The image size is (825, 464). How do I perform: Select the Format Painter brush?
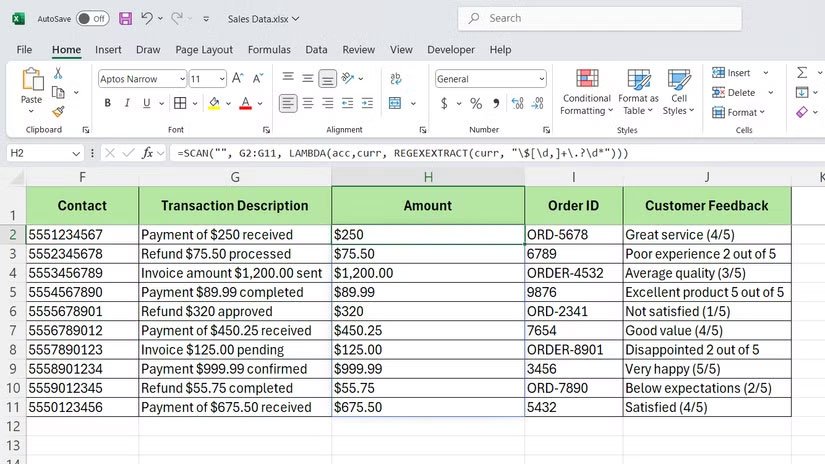coord(58,112)
